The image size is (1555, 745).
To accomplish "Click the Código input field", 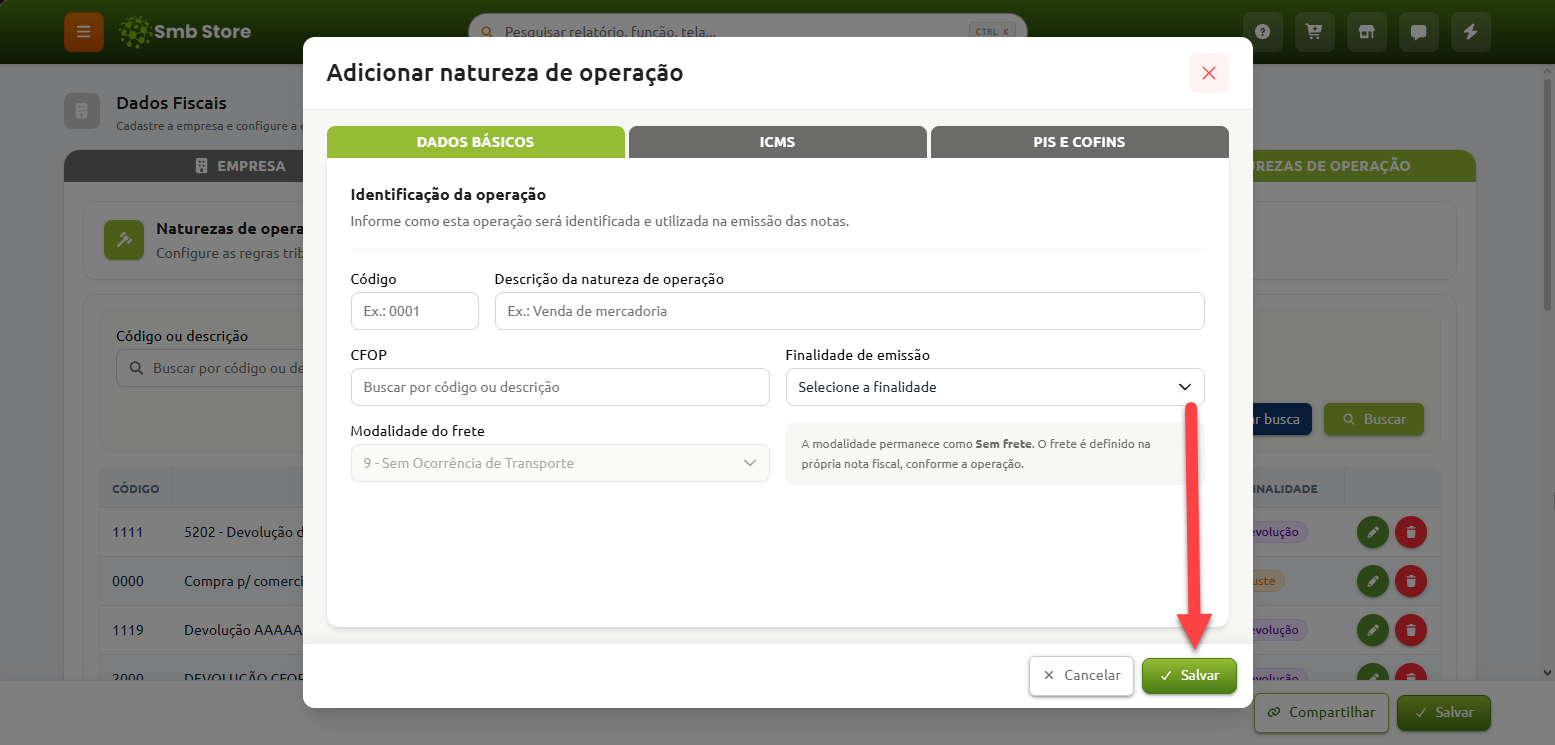I will coord(415,311).
